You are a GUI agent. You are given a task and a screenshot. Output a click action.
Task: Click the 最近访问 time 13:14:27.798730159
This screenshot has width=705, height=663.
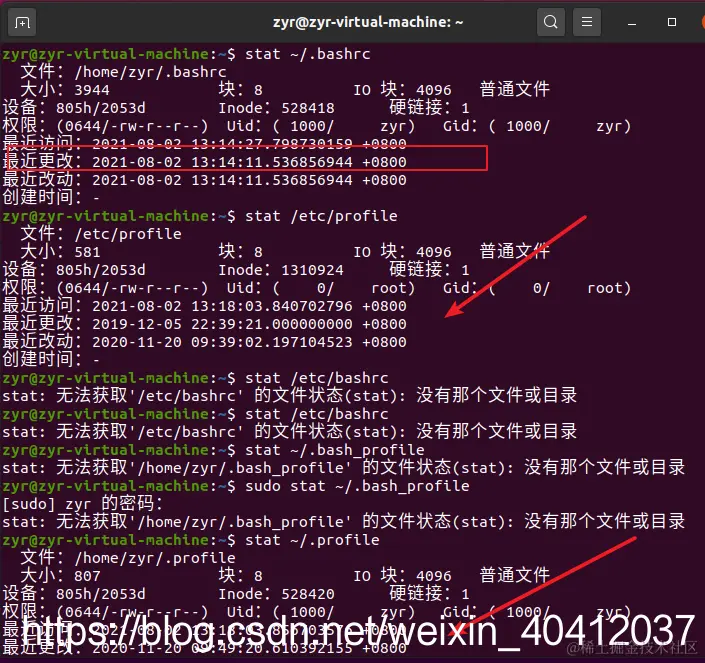click(272, 144)
